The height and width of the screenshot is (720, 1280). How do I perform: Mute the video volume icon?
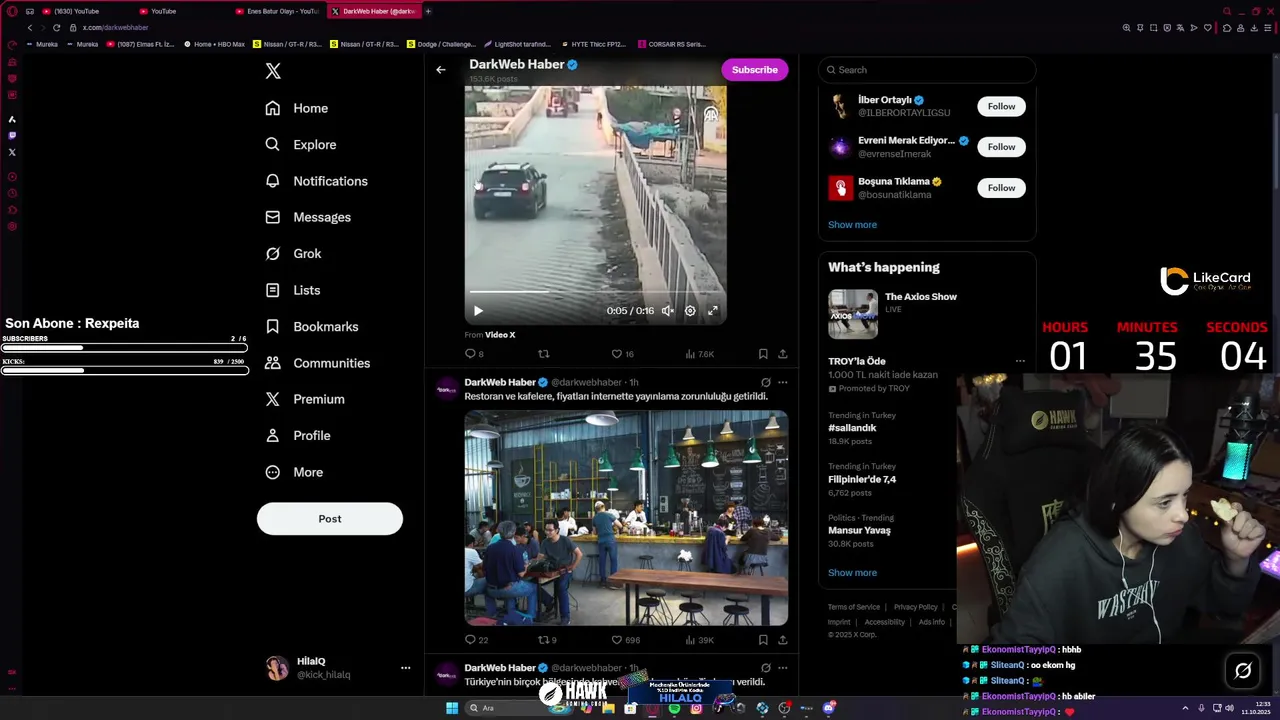point(667,311)
